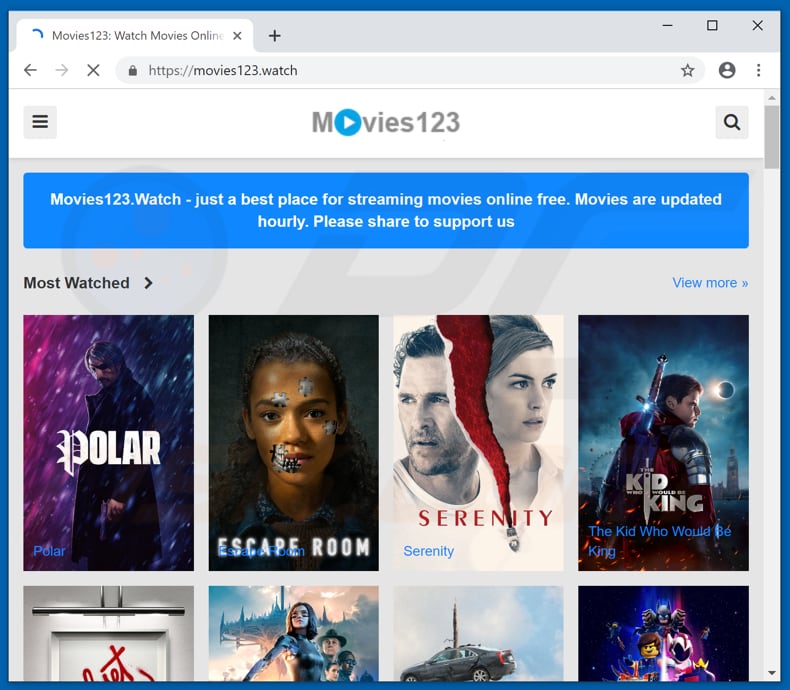Go back with the browser back arrow

[x=30, y=70]
